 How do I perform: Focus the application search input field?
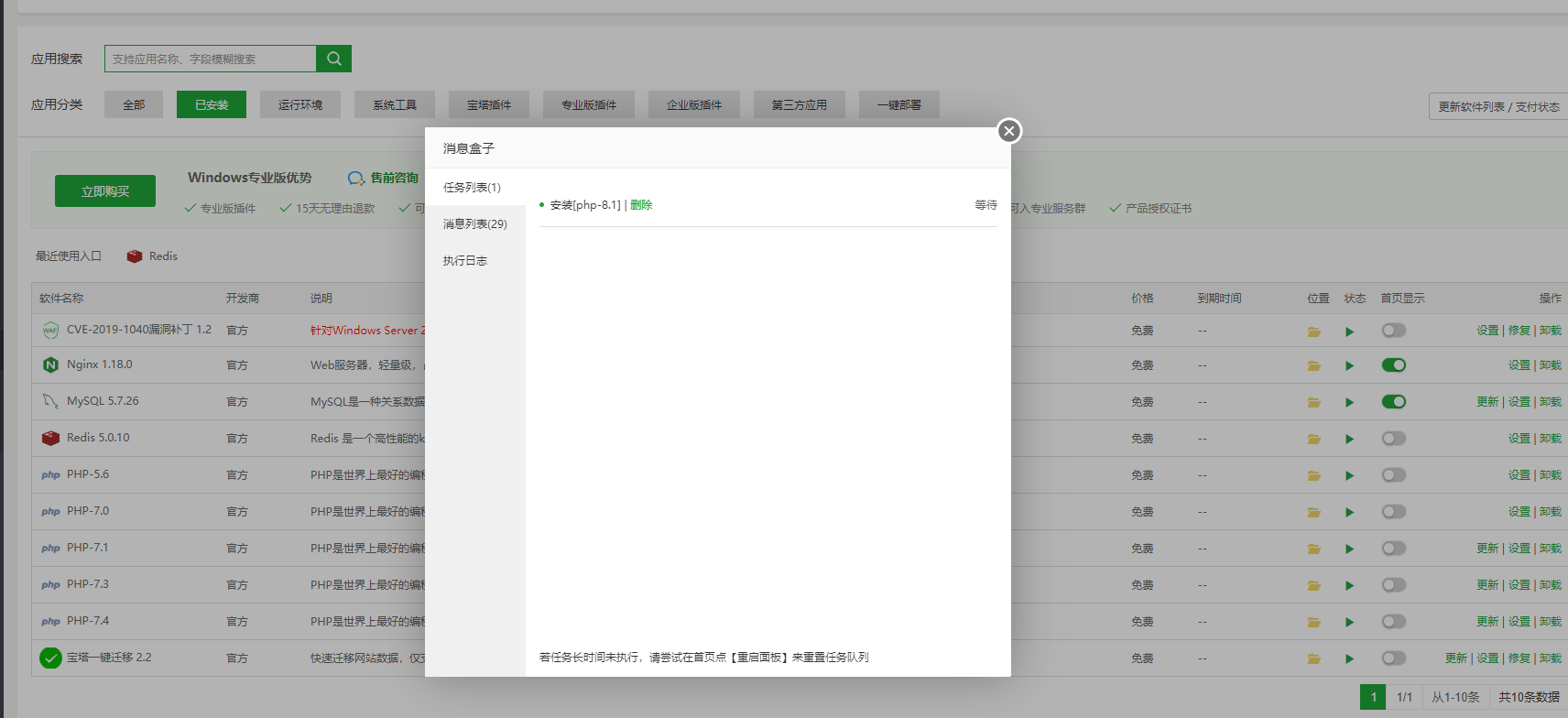211,59
